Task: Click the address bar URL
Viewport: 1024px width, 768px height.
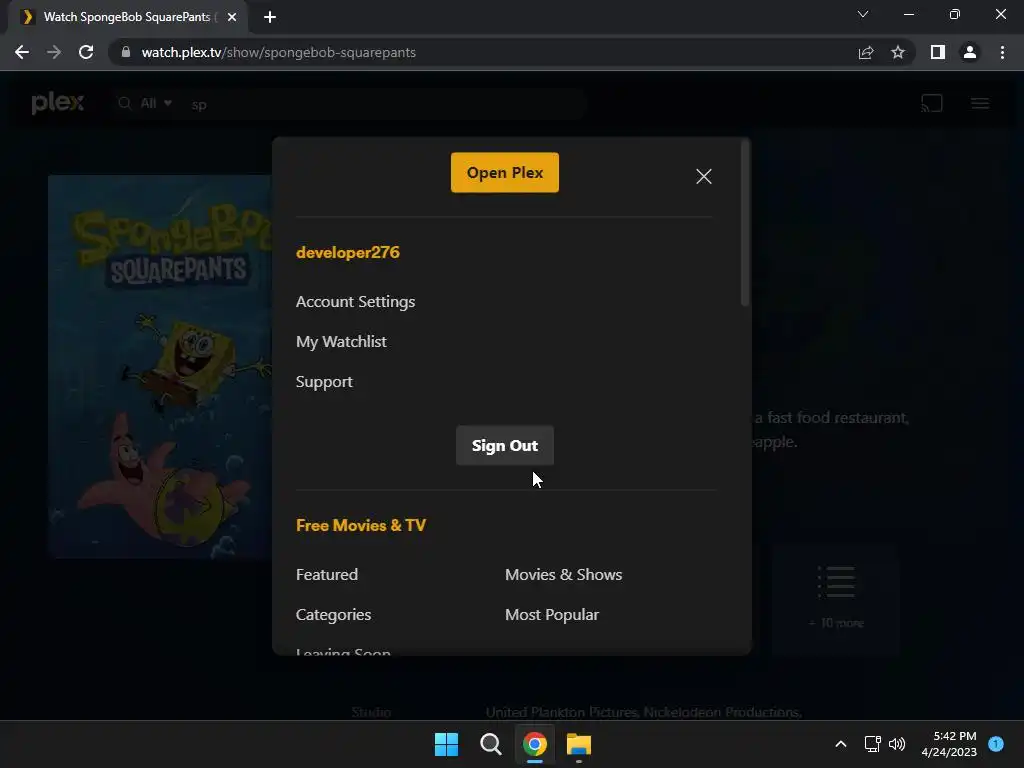Action: tap(279, 52)
